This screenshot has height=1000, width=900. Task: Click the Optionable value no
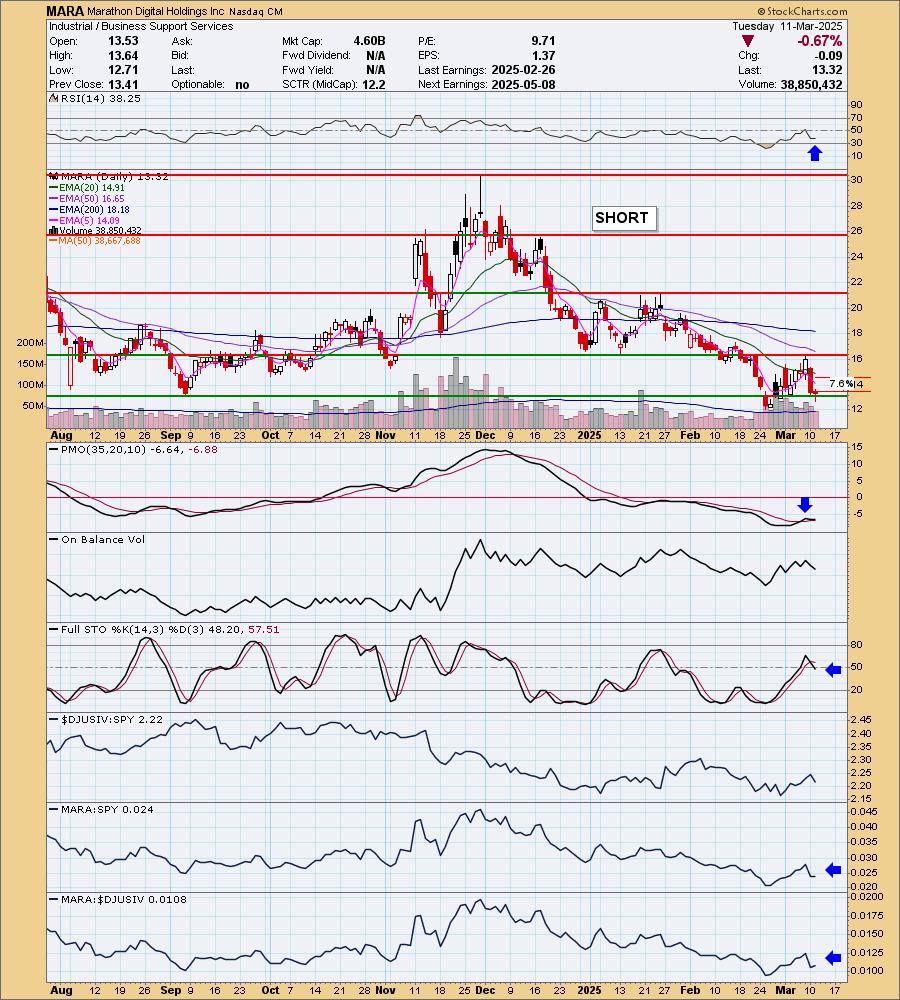tap(242, 85)
